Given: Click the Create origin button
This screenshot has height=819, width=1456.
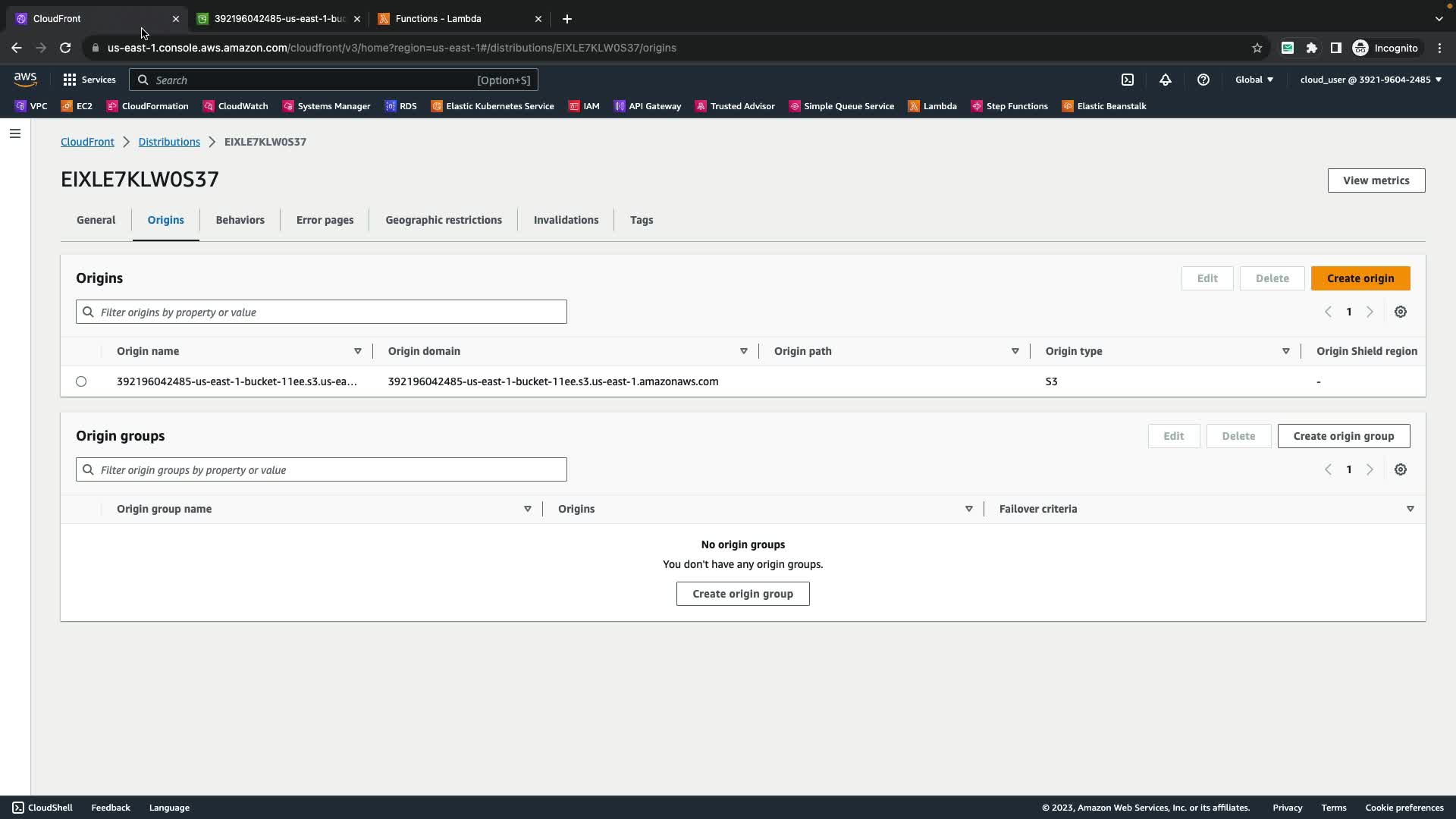Looking at the screenshot, I should [x=1360, y=278].
